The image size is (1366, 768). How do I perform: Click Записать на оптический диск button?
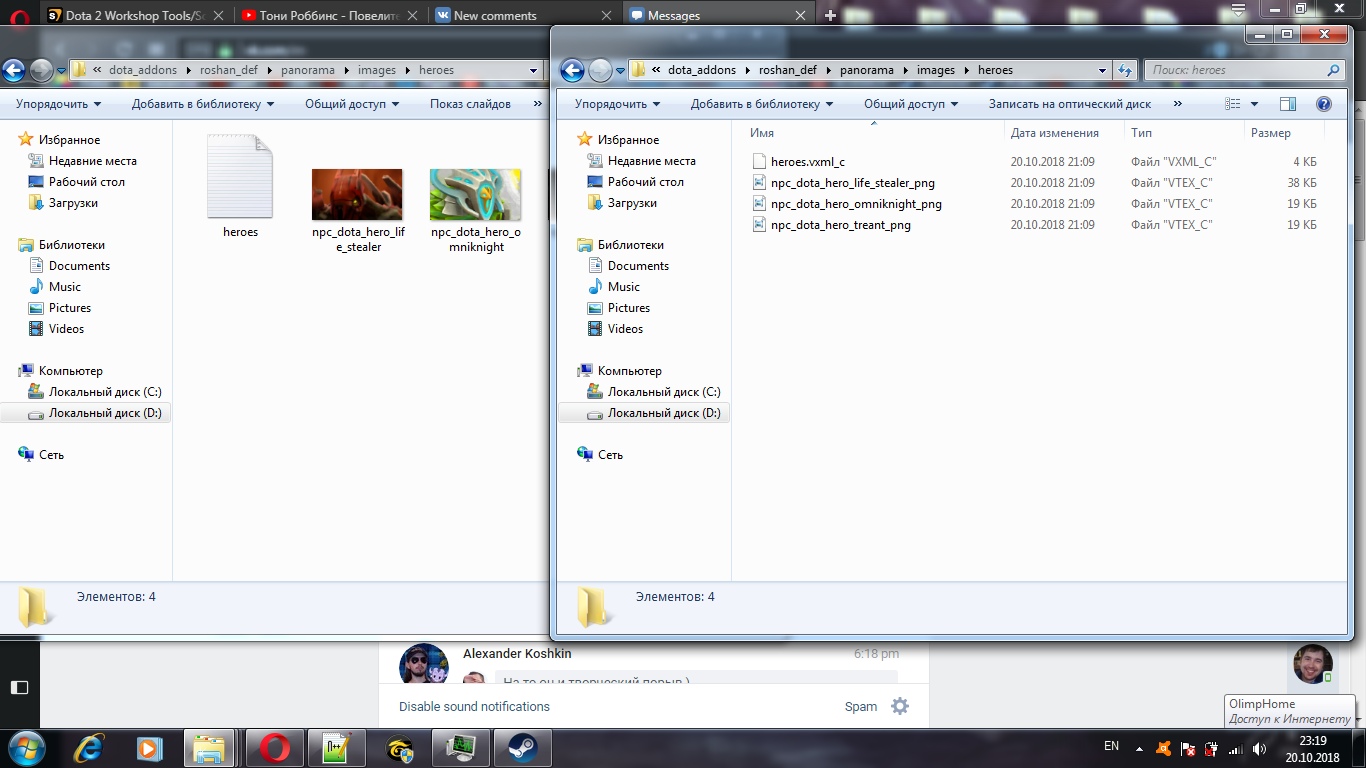pyautogui.click(x=1070, y=104)
